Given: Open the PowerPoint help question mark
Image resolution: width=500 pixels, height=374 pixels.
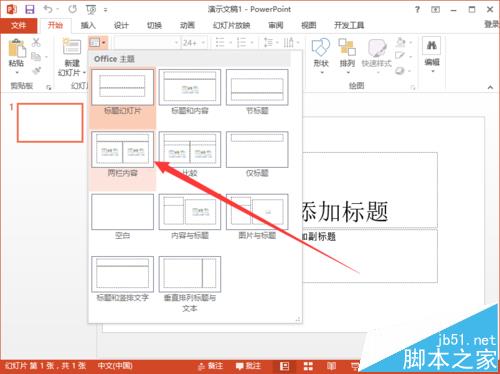Looking at the screenshot, I should point(417,9).
